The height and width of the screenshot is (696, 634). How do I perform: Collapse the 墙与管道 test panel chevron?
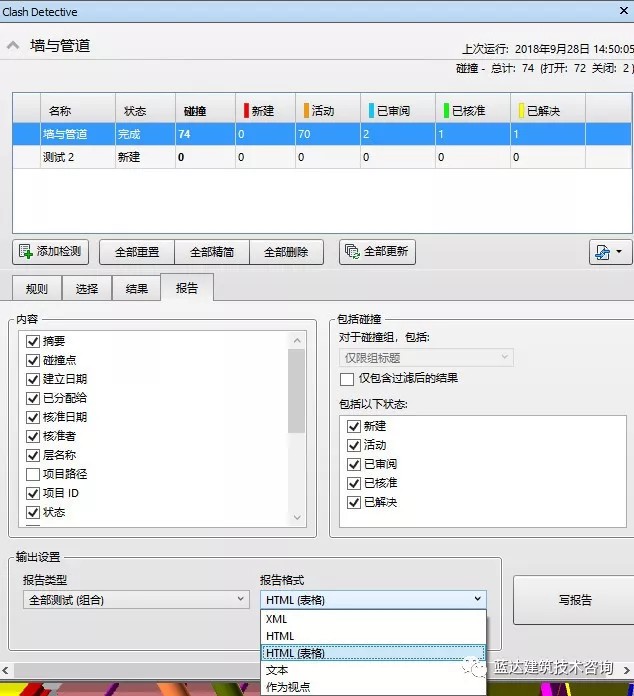[13, 45]
